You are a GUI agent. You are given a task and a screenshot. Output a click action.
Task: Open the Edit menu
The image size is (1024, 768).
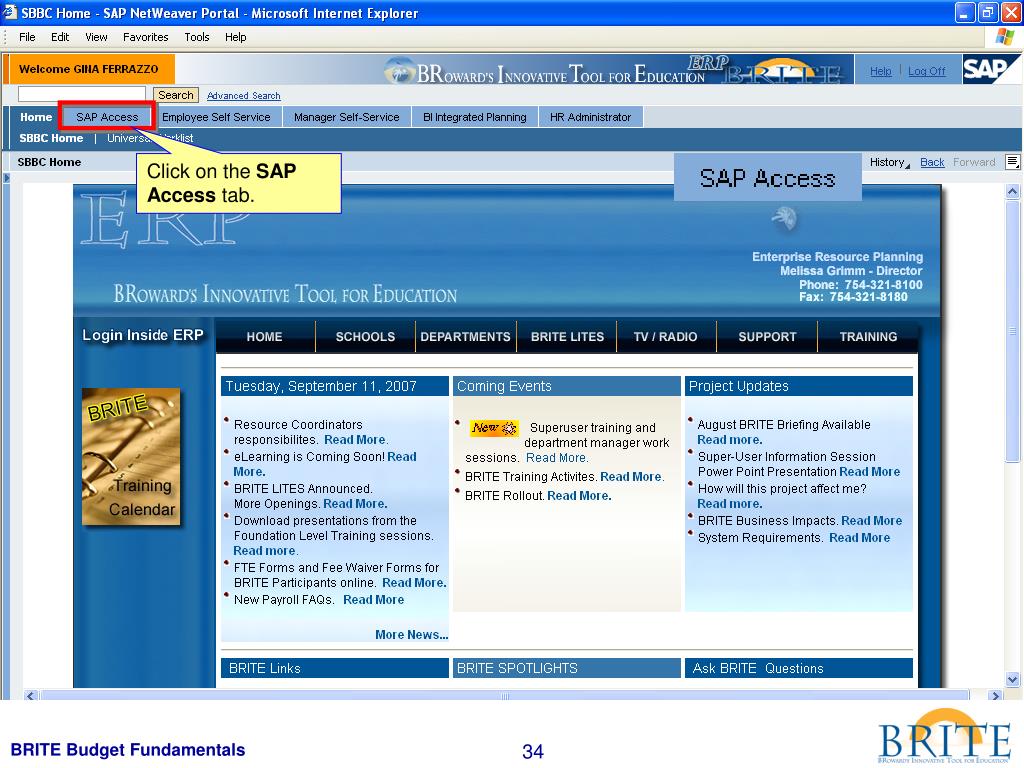pos(60,37)
